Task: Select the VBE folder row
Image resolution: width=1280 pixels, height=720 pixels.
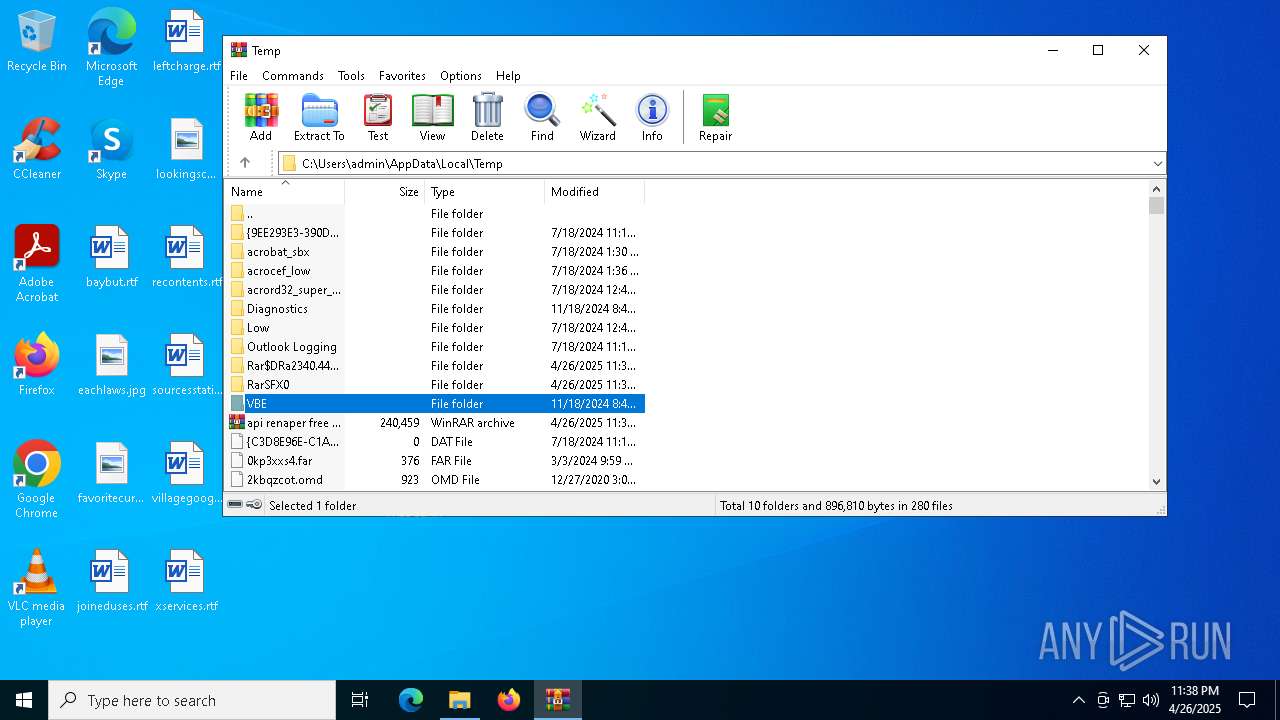Action: pos(436,404)
